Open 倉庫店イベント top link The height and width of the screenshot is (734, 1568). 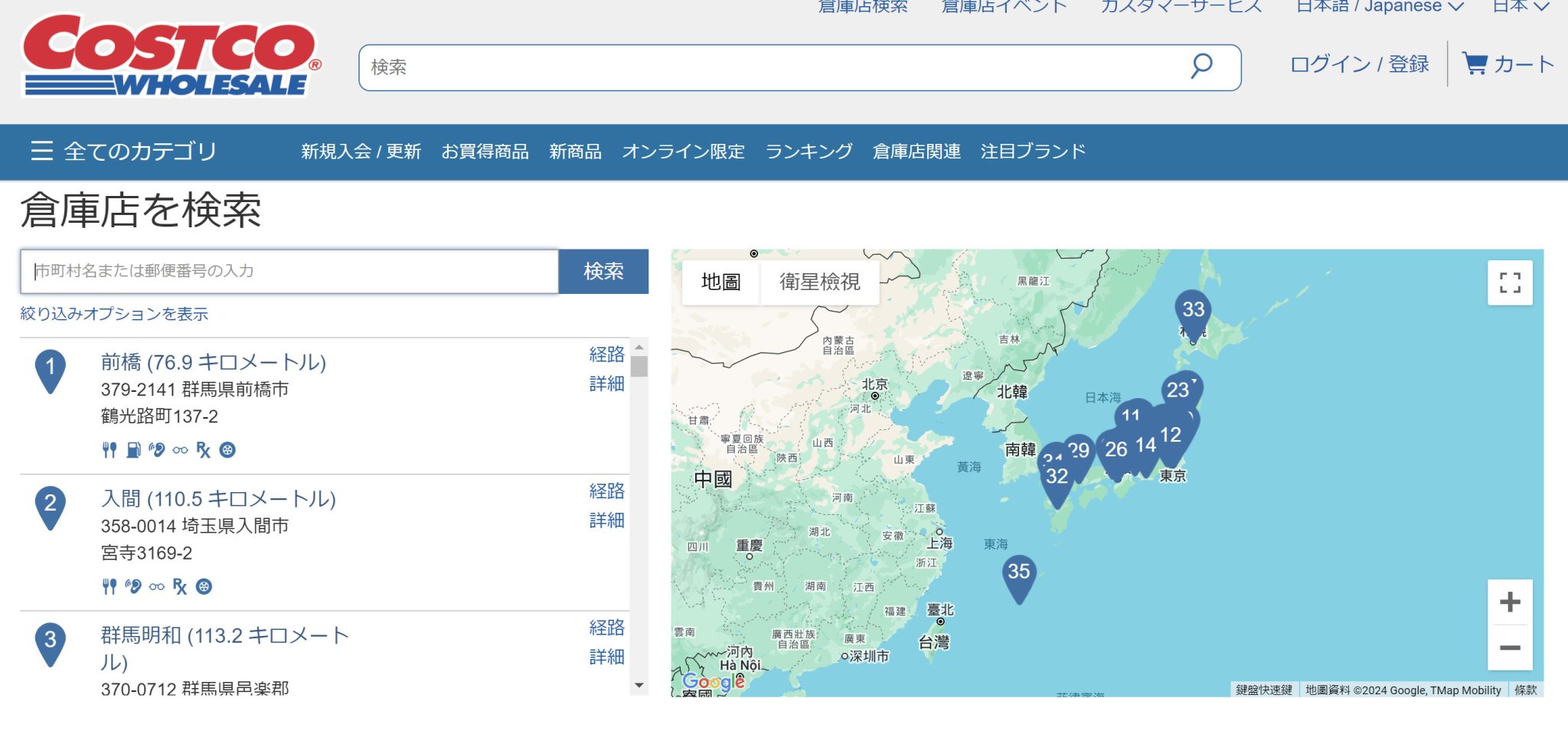[x=1004, y=6]
